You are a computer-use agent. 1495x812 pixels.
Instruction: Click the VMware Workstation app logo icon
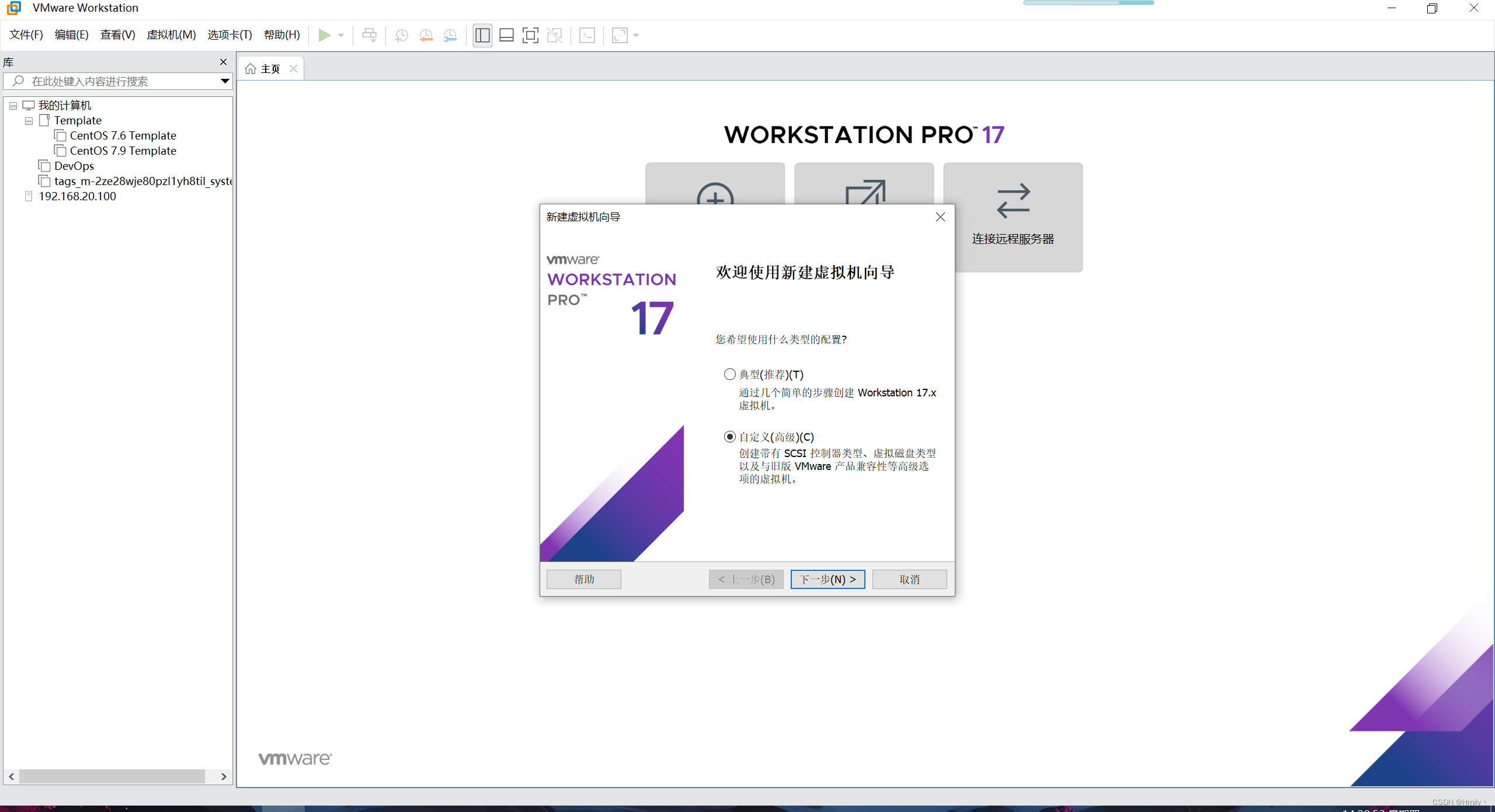14,8
